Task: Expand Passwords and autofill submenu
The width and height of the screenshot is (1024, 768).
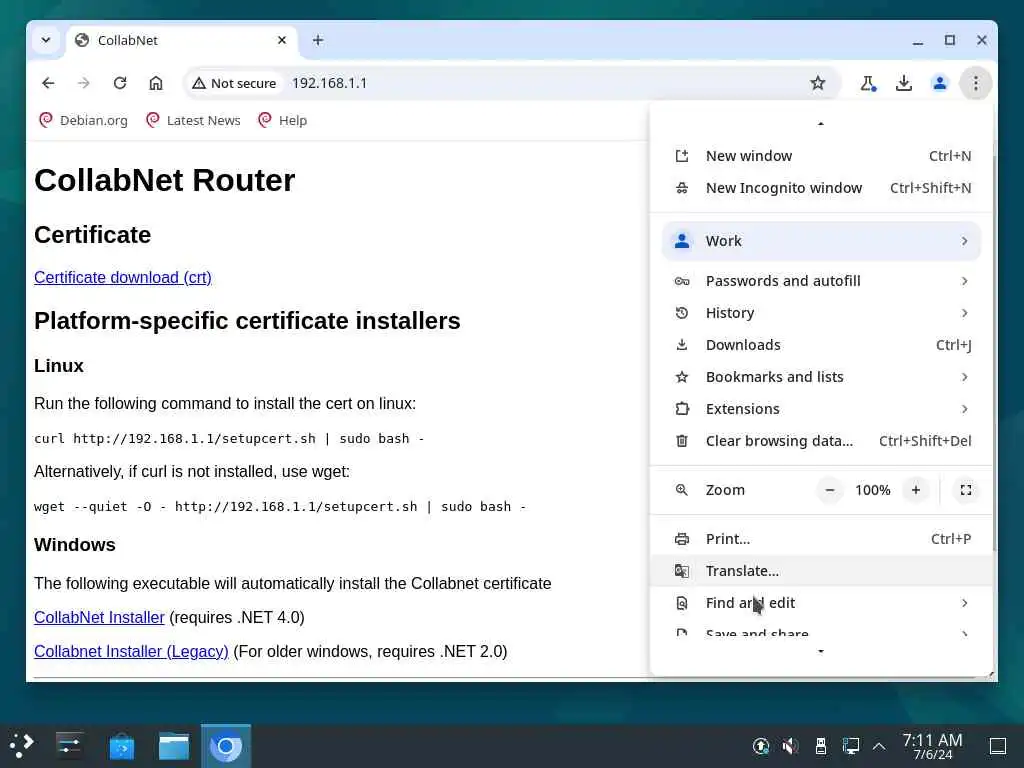Action: coord(822,281)
